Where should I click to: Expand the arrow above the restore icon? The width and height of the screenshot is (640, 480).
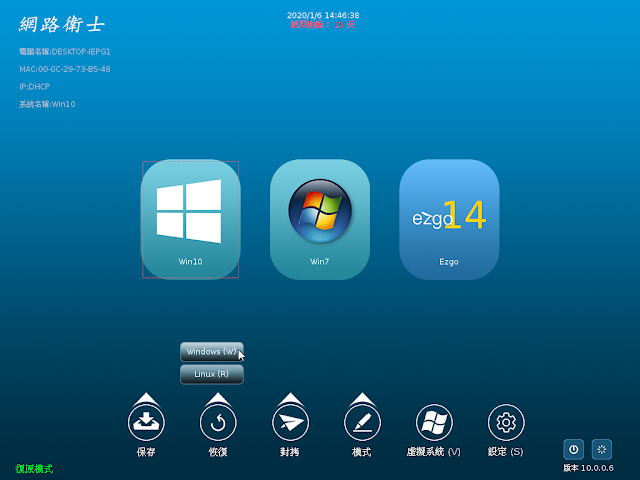[218, 398]
